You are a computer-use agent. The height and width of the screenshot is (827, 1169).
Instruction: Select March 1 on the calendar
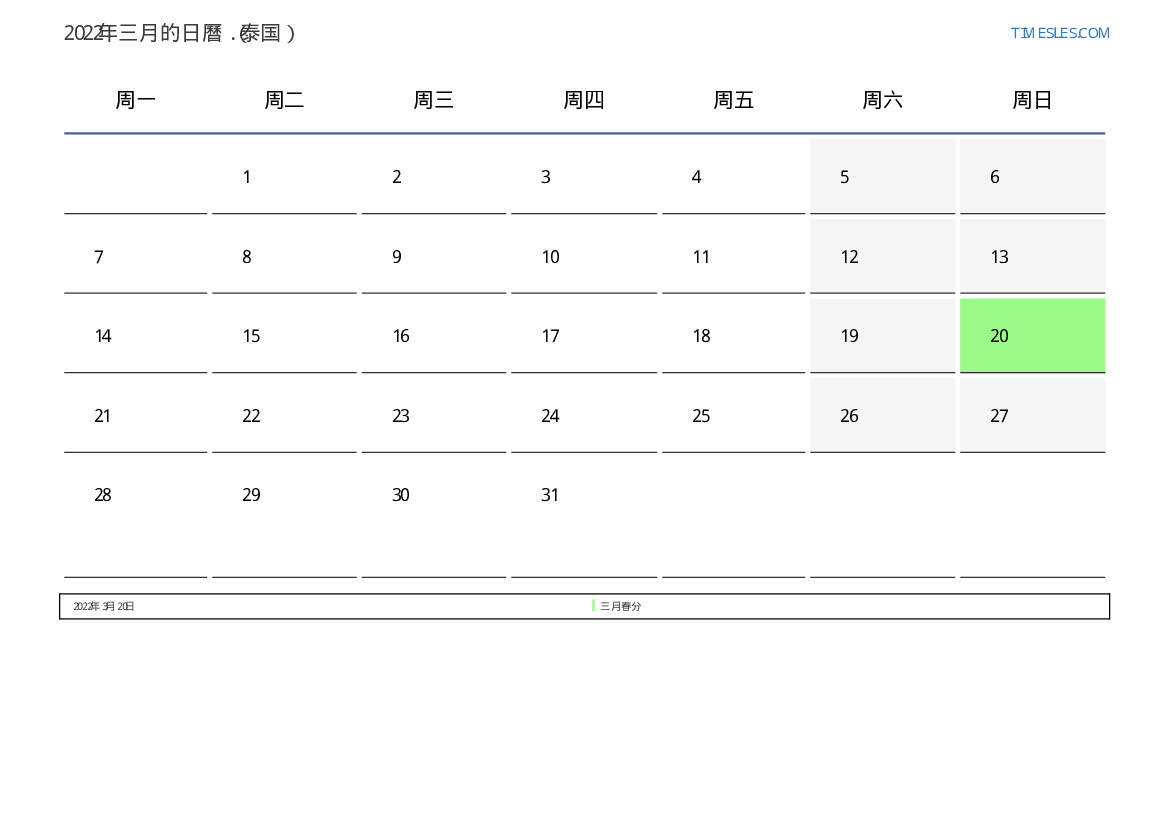click(284, 177)
